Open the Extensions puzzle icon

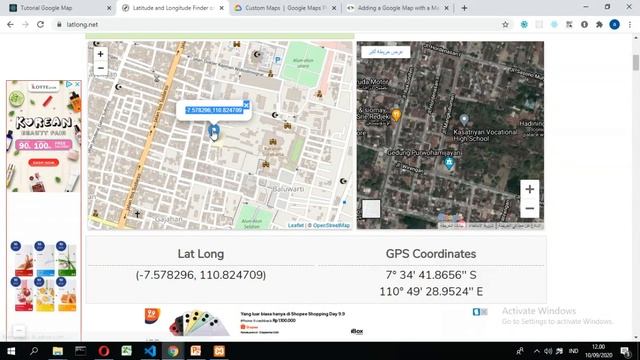[599, 24]
